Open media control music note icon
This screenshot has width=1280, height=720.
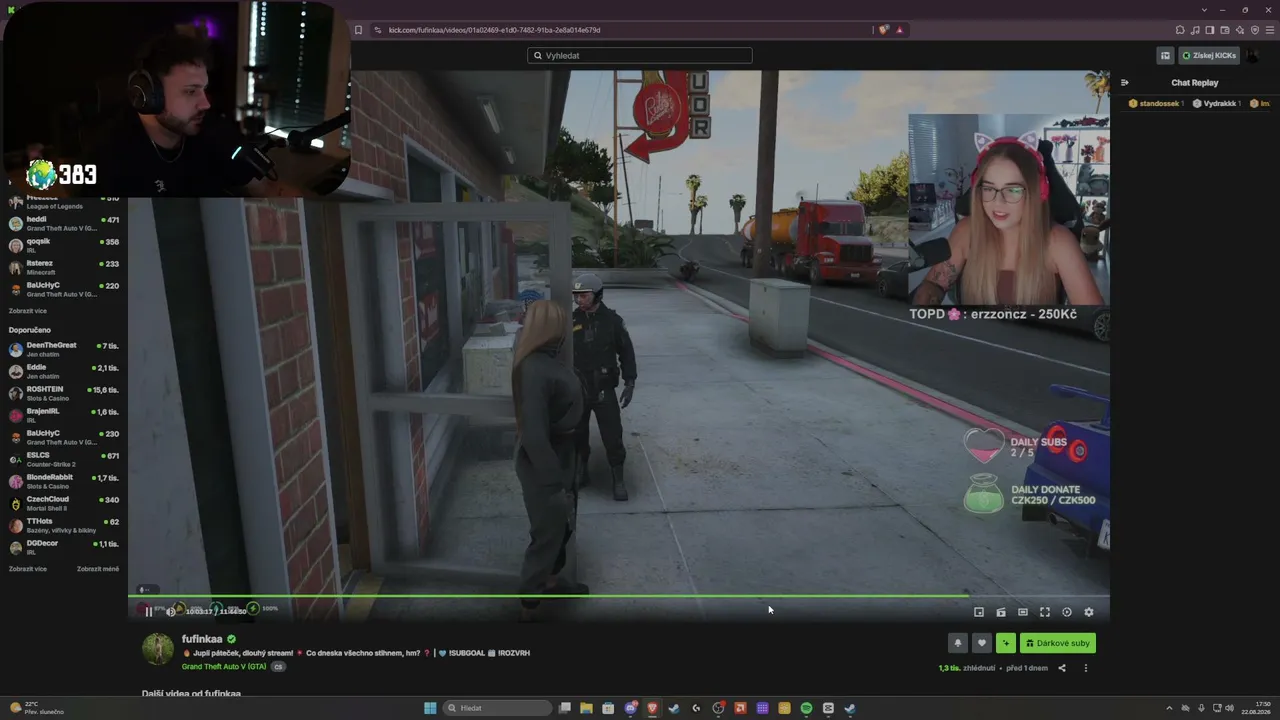pyautogui.click(x=1195, y=30)
